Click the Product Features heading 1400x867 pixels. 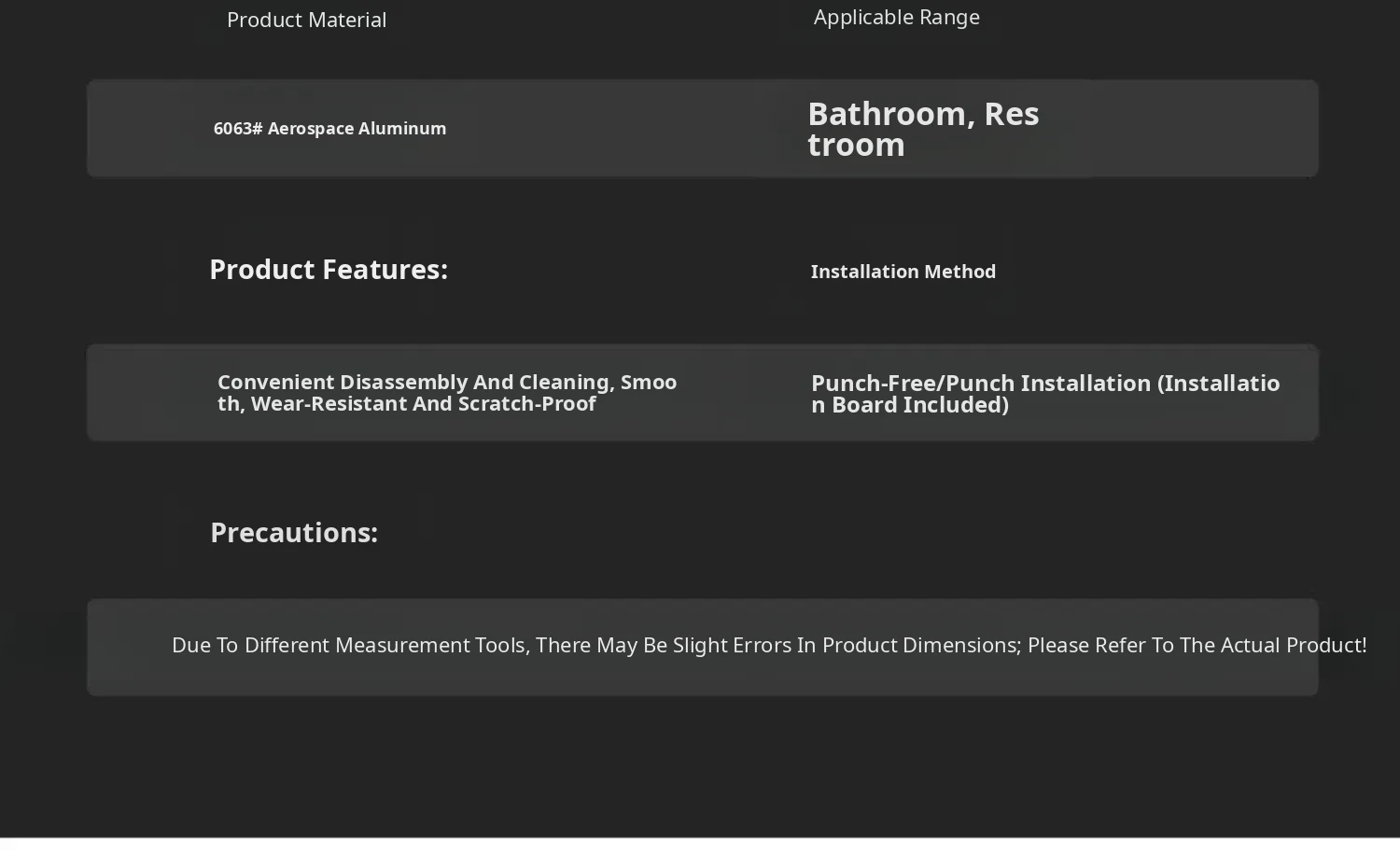click(x=329, y=270)
